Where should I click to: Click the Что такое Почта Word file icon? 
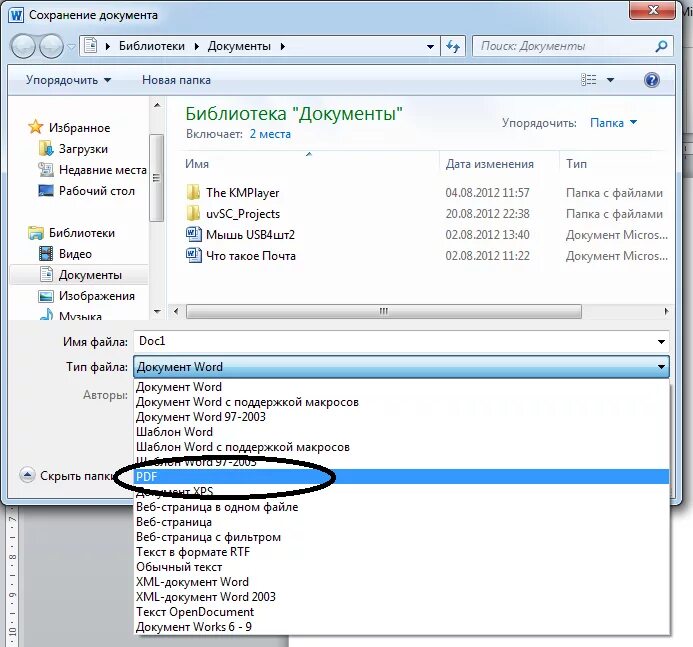pyautogui.click(x=194, y=255)
